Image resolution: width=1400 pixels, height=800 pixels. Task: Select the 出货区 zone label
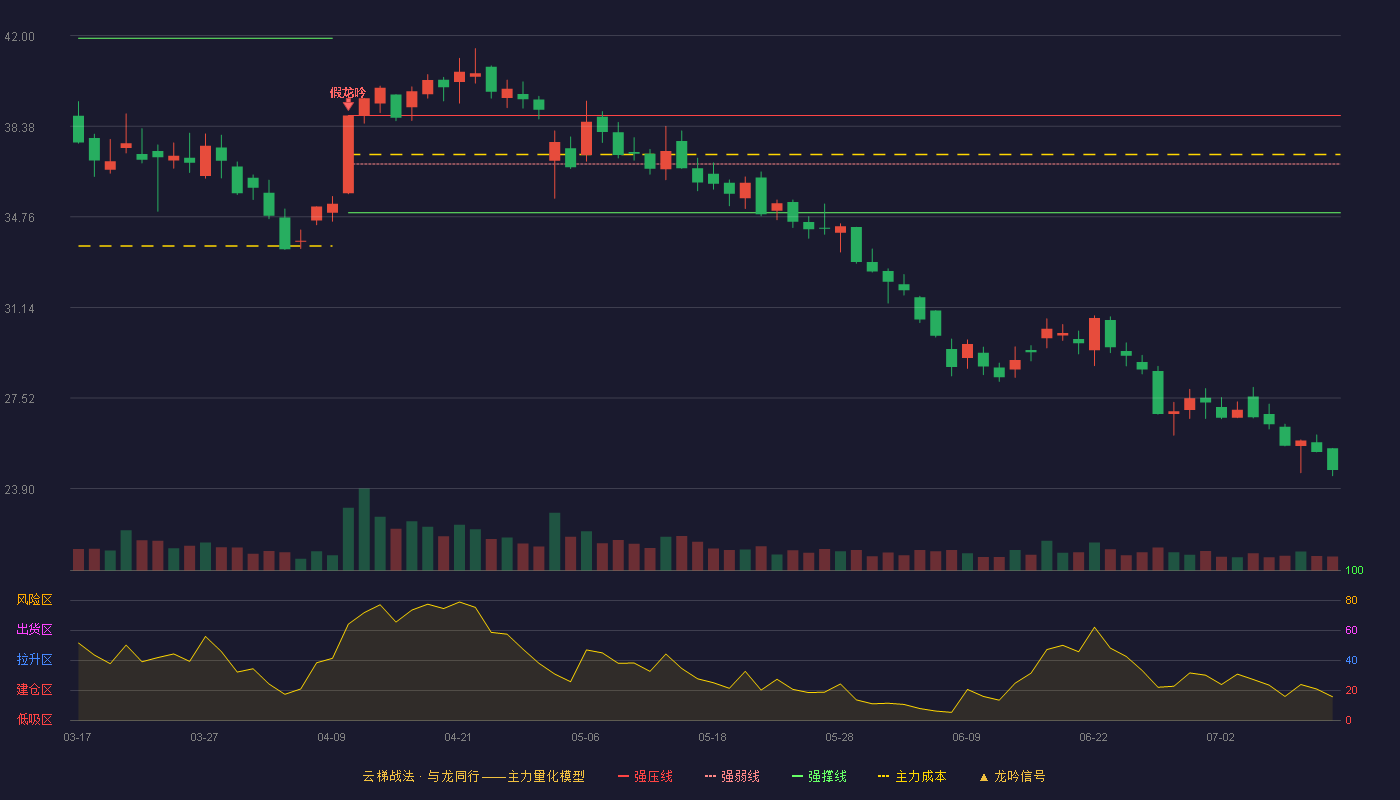(34, 630)
